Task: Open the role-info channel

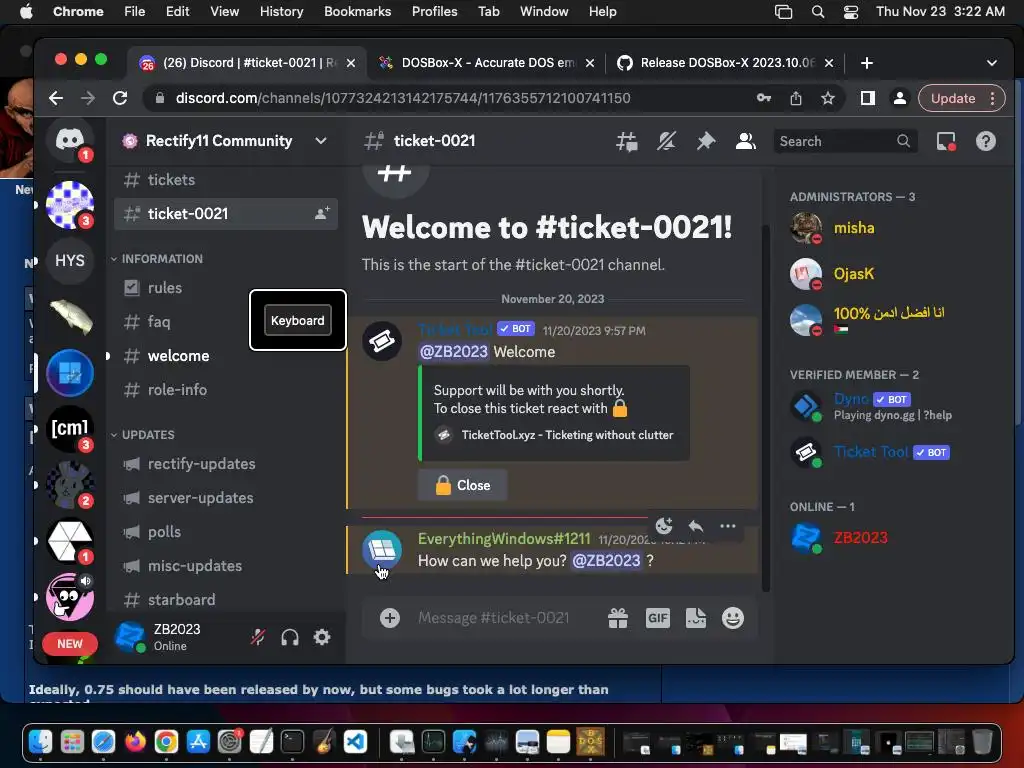Action: coord(226,390)
